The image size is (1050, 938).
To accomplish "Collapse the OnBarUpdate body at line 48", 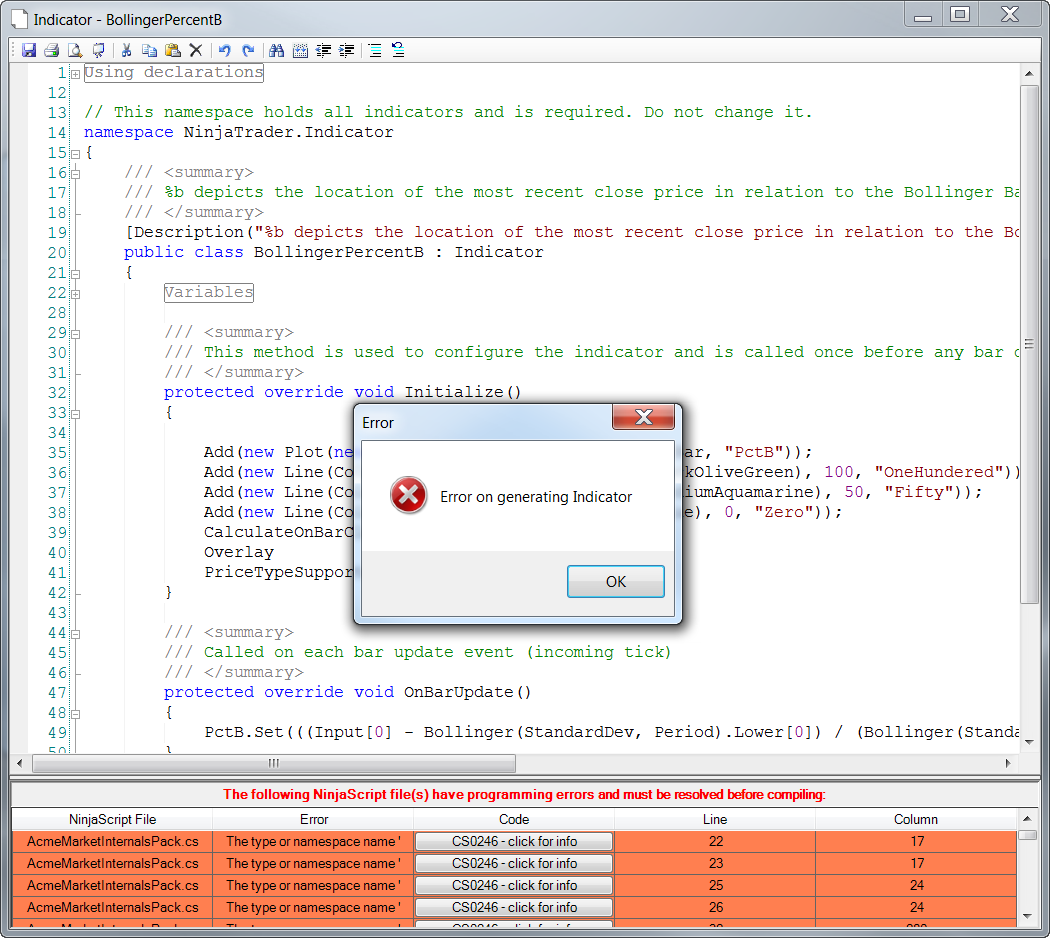I will pyautogui.click(x=76, y=714).
